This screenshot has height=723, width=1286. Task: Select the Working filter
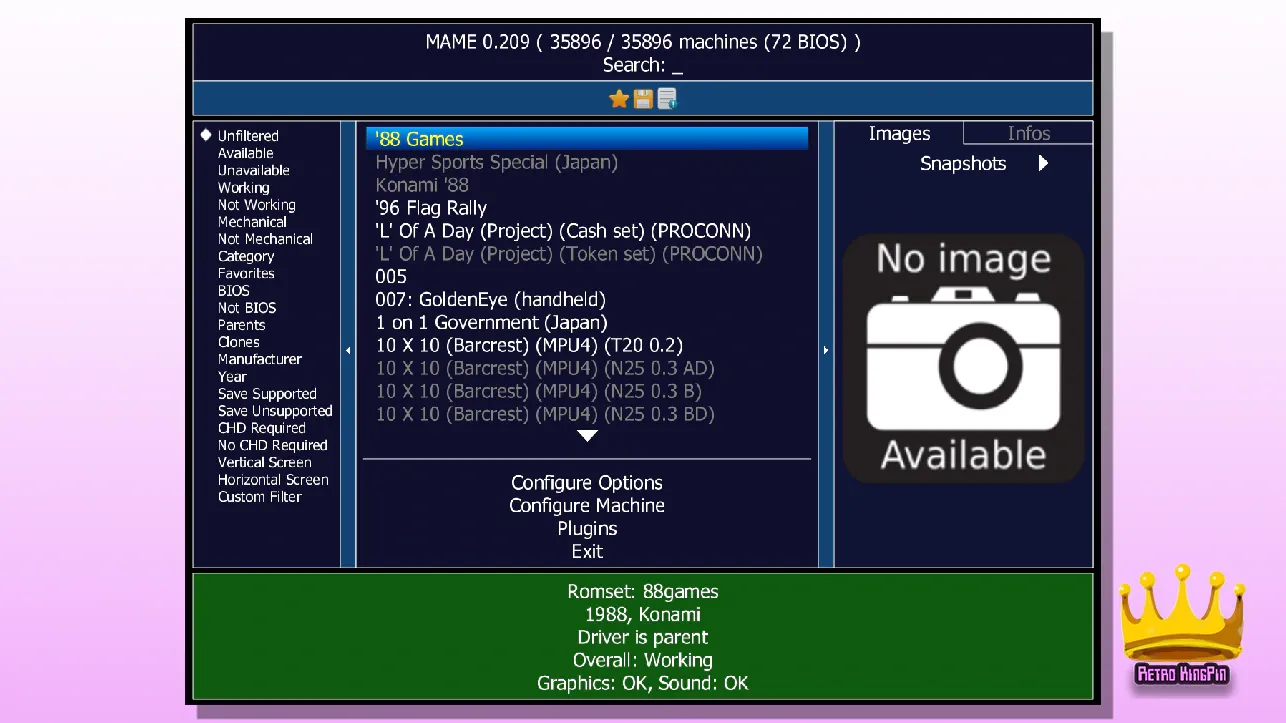pos(243,187)
